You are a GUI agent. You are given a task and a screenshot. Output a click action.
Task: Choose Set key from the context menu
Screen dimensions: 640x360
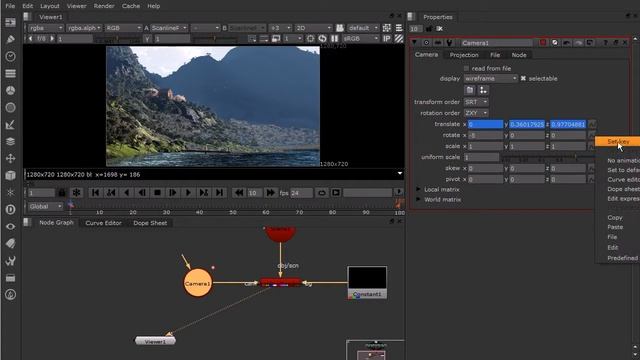tap(618, 142)
